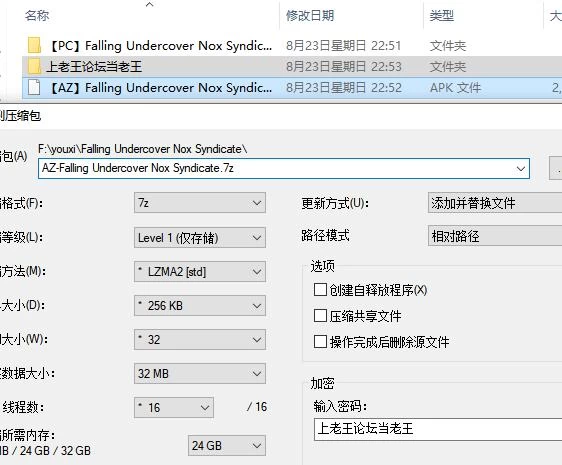Sort by the 修改日期 column header

[x=310, y=15]
